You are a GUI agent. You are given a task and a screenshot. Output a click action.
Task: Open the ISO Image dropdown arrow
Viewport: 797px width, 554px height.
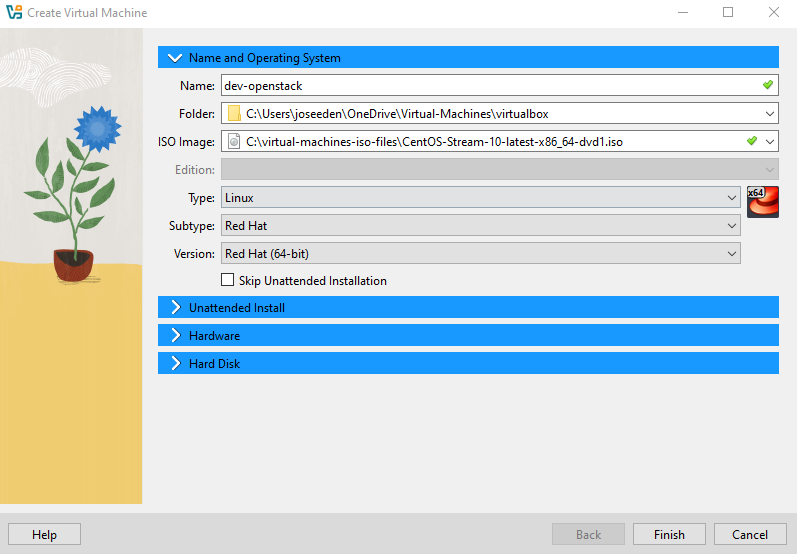pyautogui.click(x=768, y=142)
